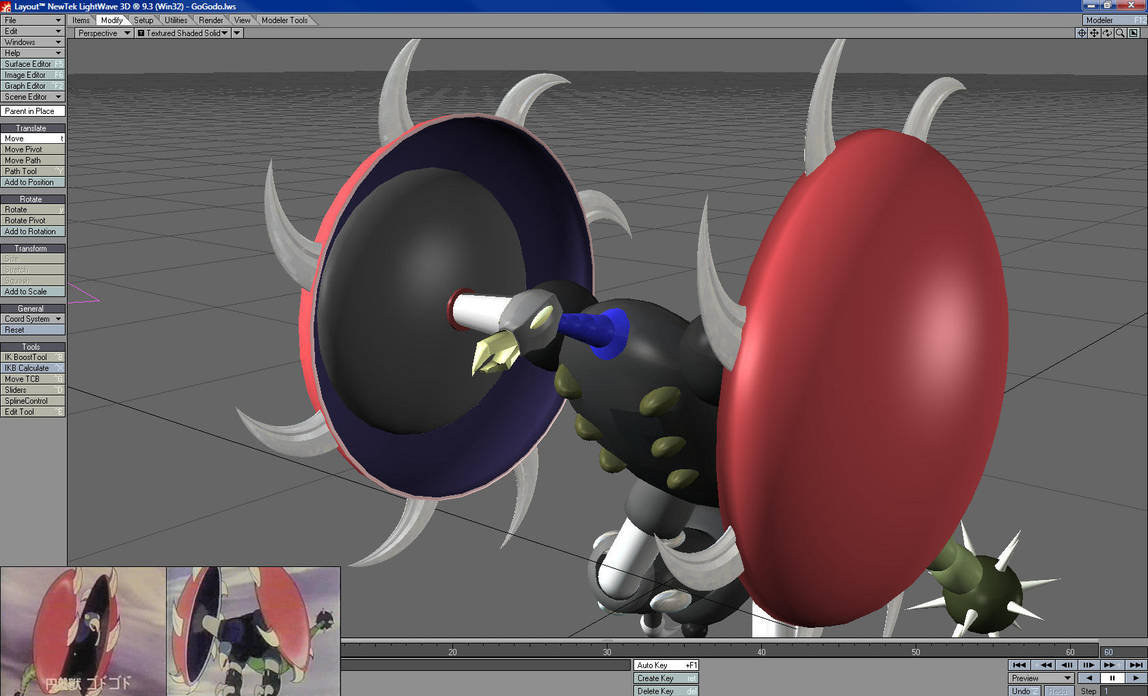Open the Preview dropdown
The width and height of the screenshot is (1148, 696).
[x=1040, y=678]
